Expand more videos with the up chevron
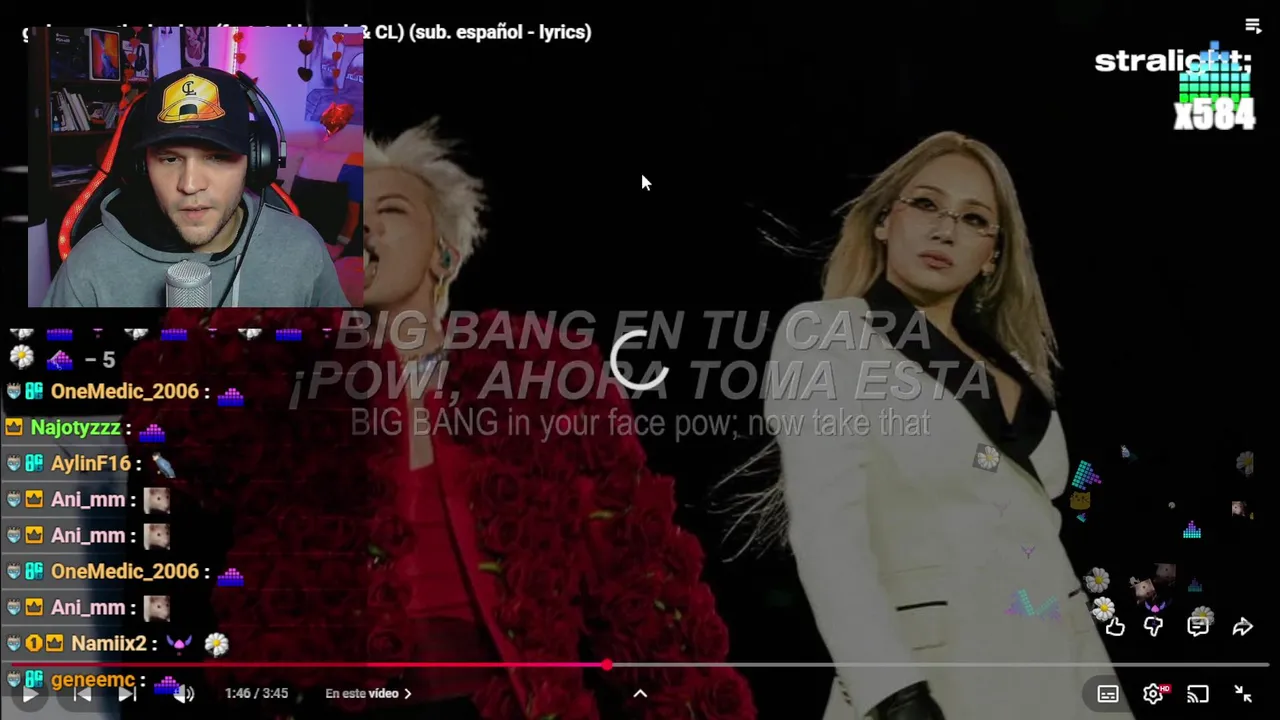 tap(640, 694)
